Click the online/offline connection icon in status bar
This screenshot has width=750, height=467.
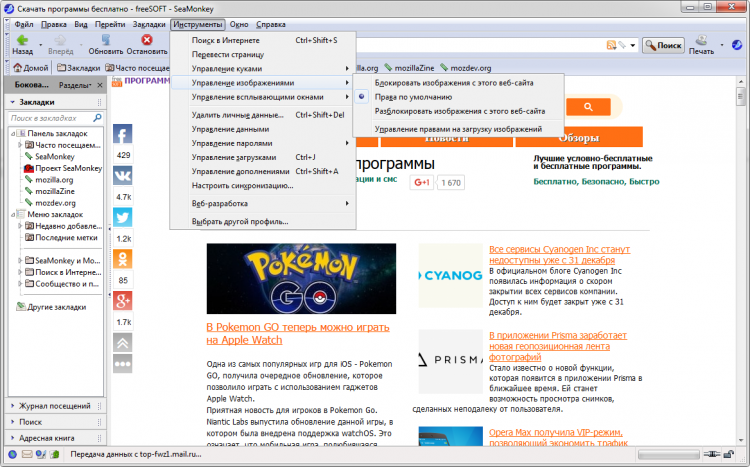click(712, 454)
